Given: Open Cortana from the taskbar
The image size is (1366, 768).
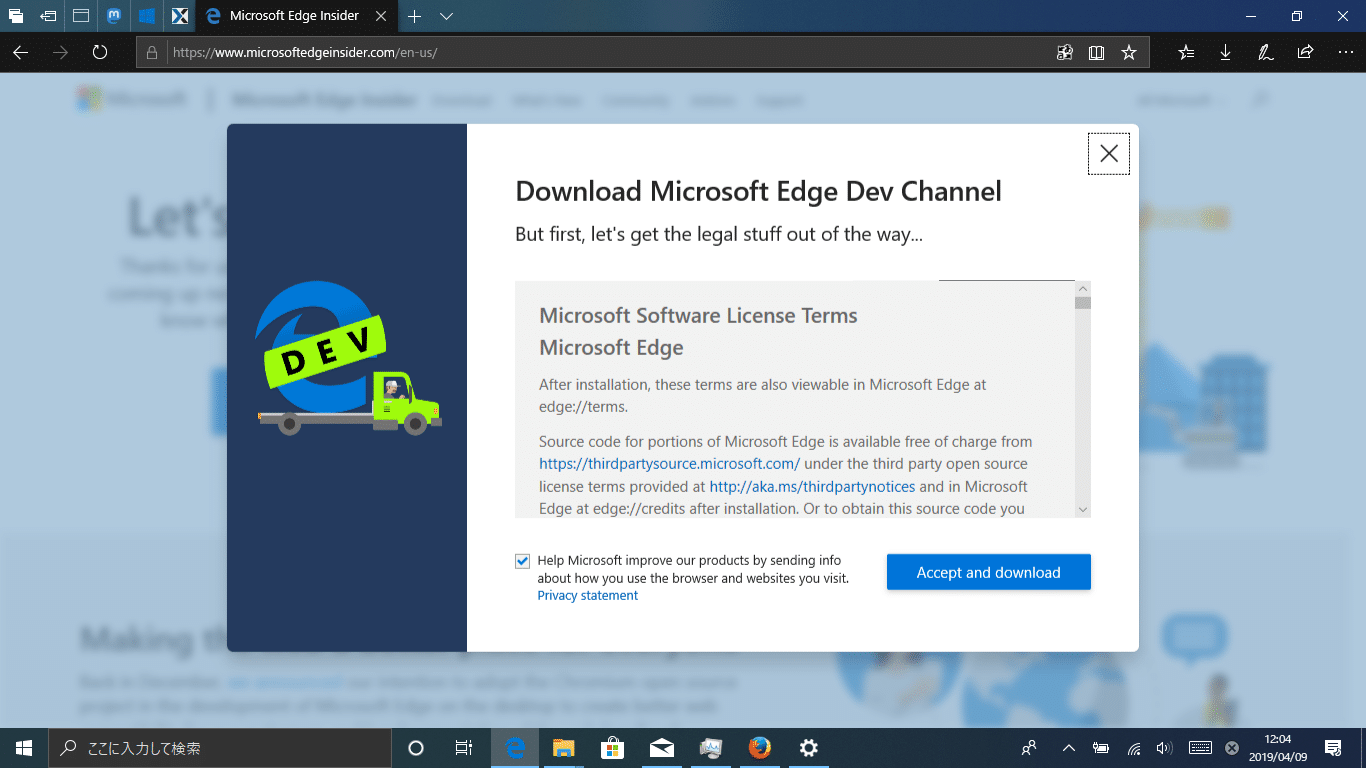Looking at the screenshot, I should point(416,748).
